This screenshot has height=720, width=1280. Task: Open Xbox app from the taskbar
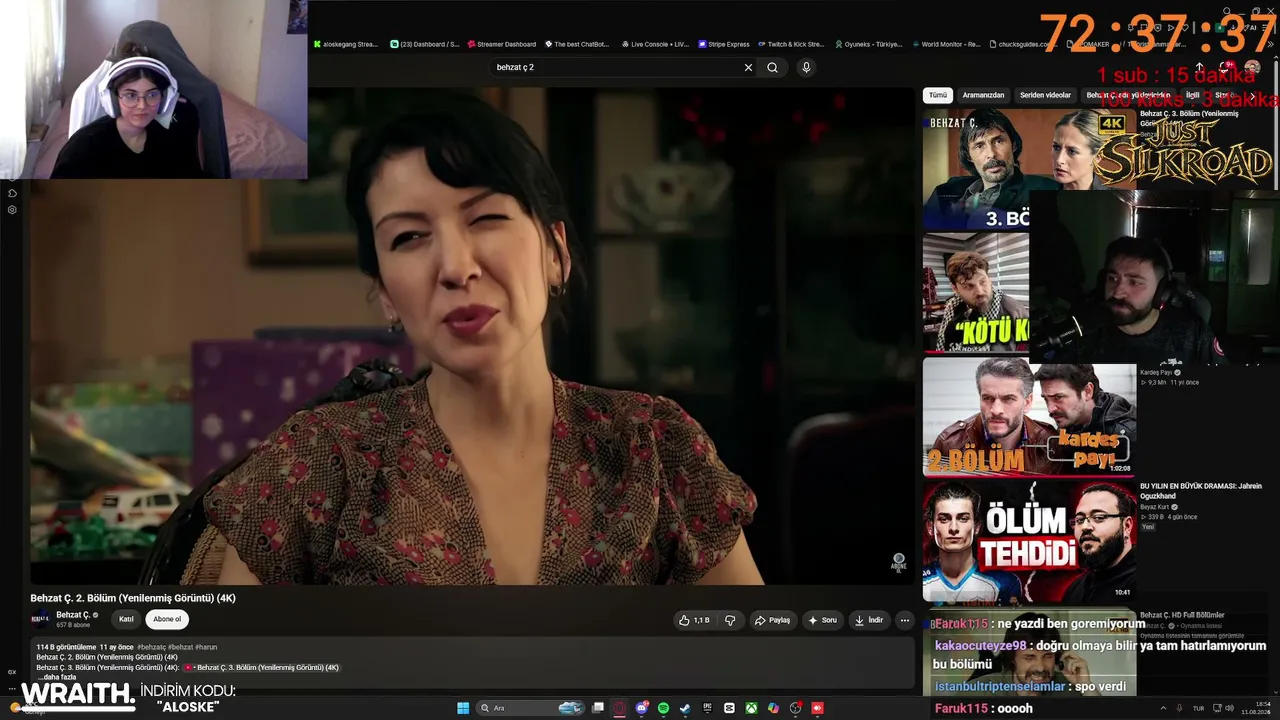point(751,708)
